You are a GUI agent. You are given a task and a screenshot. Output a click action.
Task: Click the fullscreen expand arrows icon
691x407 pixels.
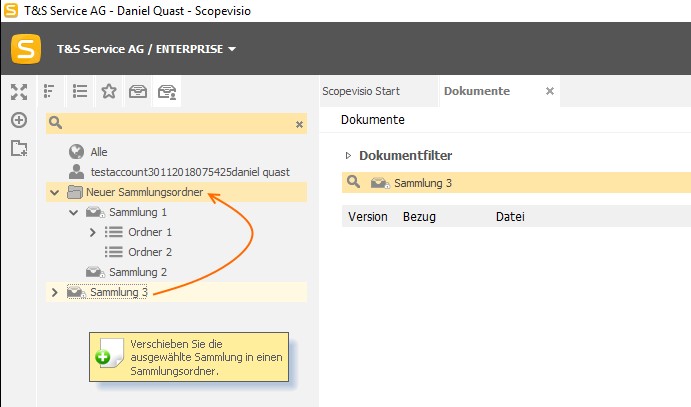[19, 92]
